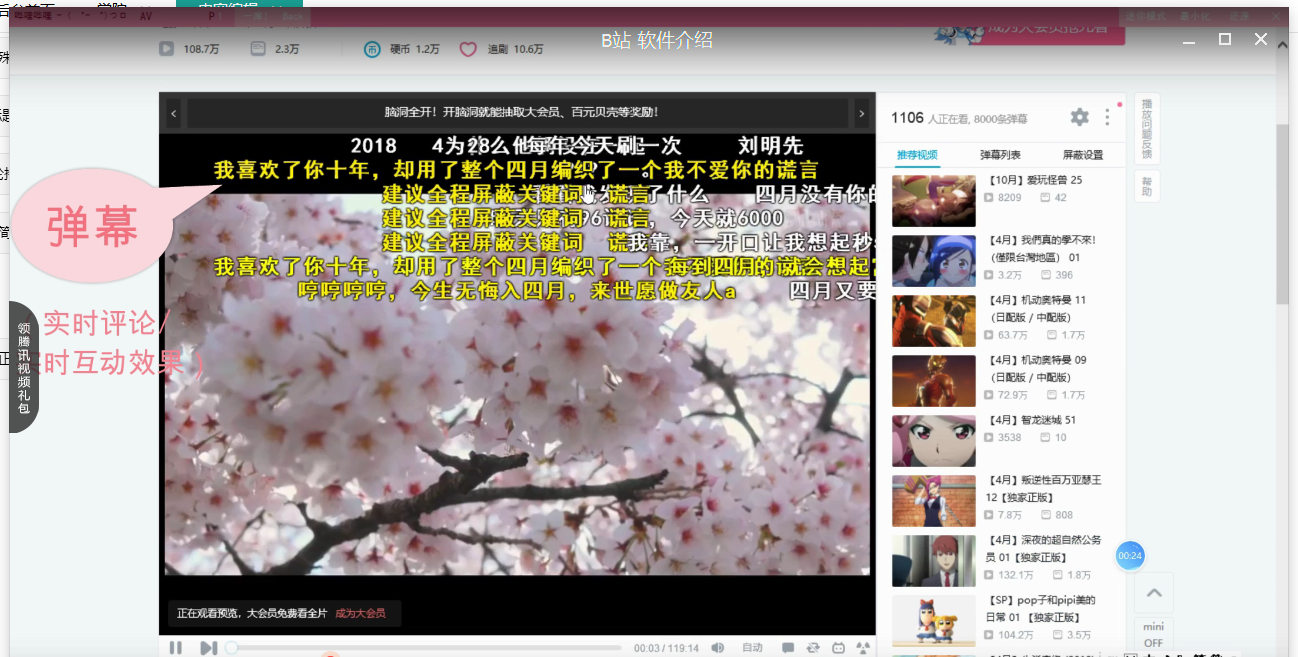Open the danmaku input icon in playback bar

point(787,647)
